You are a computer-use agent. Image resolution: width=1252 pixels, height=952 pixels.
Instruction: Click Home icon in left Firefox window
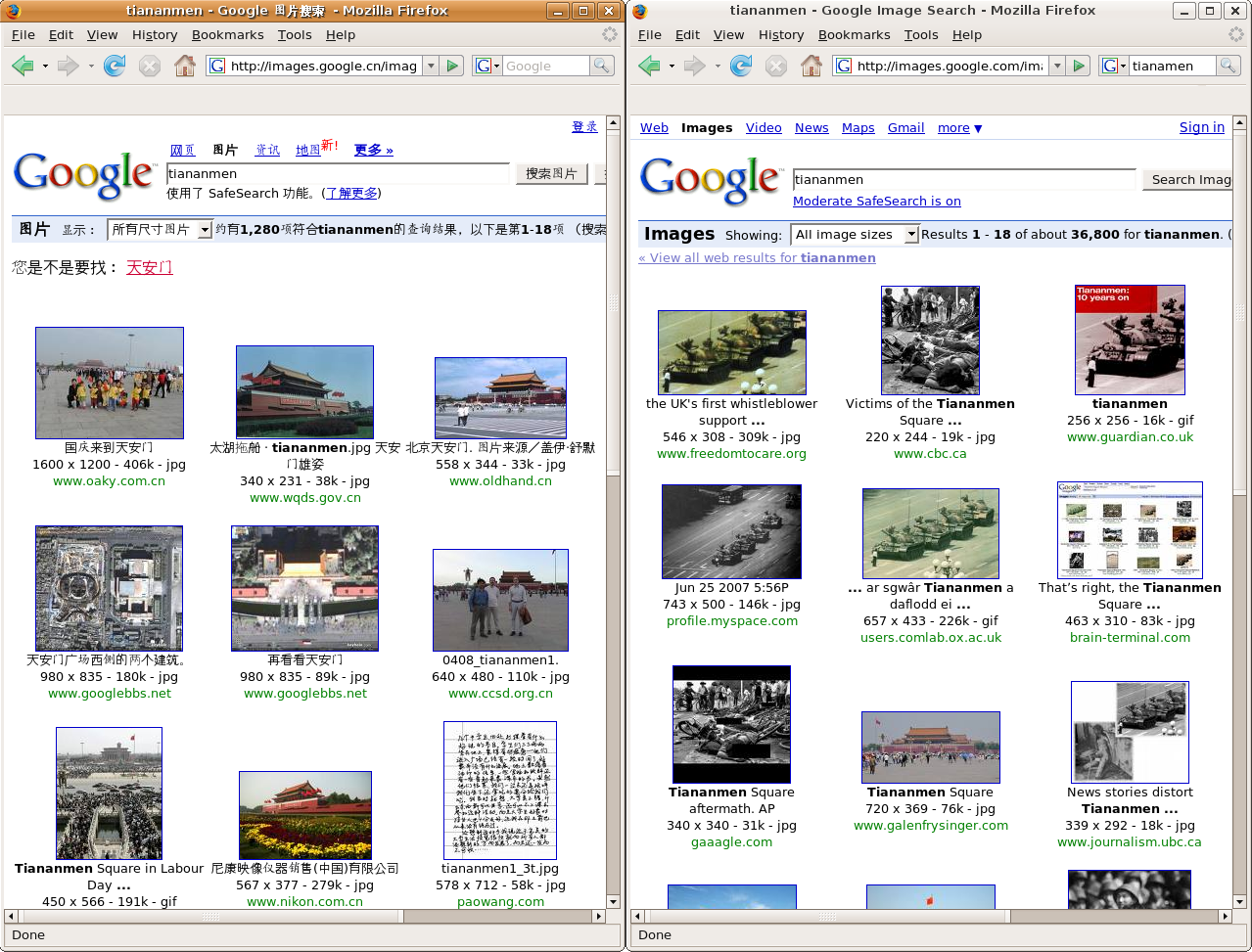[x=184, y=67]
